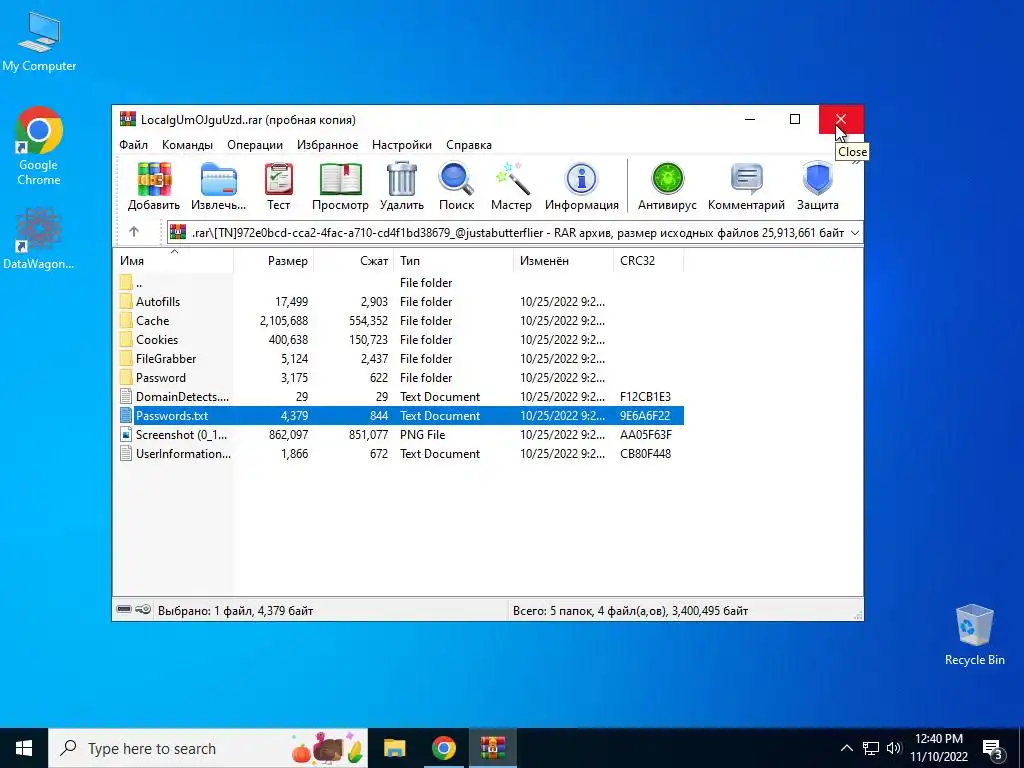This screenshot has width=1024, height=768.
Task: Show archive Информация (Info)
Action: click(x=581, y=186)
